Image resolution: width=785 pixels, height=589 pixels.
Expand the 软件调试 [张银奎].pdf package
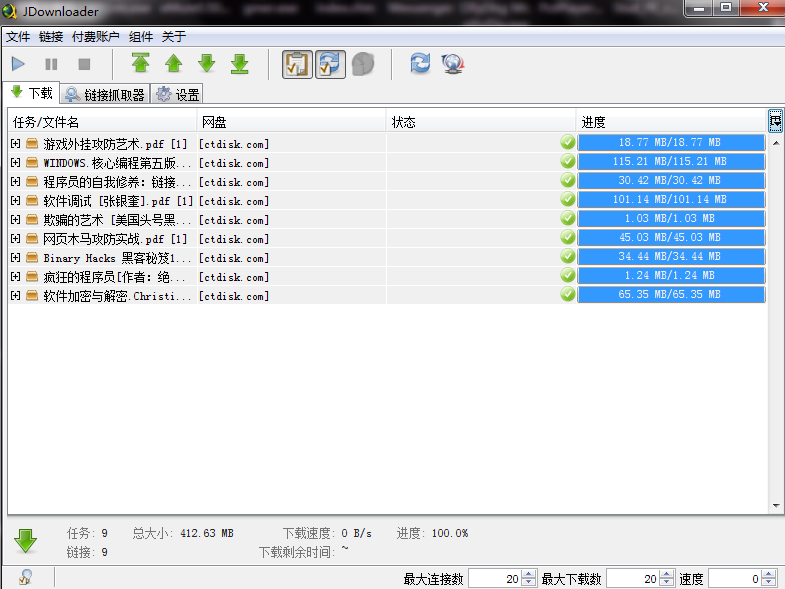(16, 201)
